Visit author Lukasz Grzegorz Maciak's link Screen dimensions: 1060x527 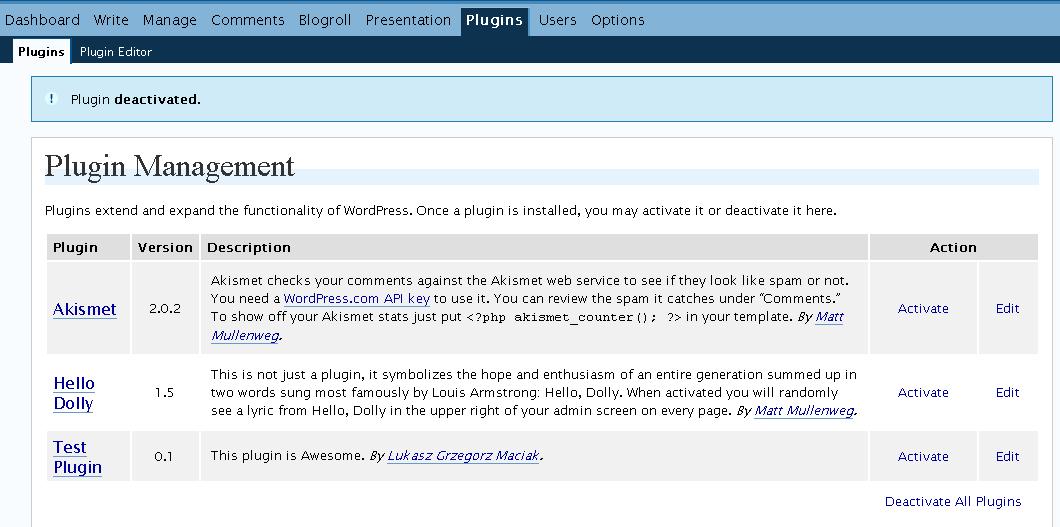click(463, 457)
